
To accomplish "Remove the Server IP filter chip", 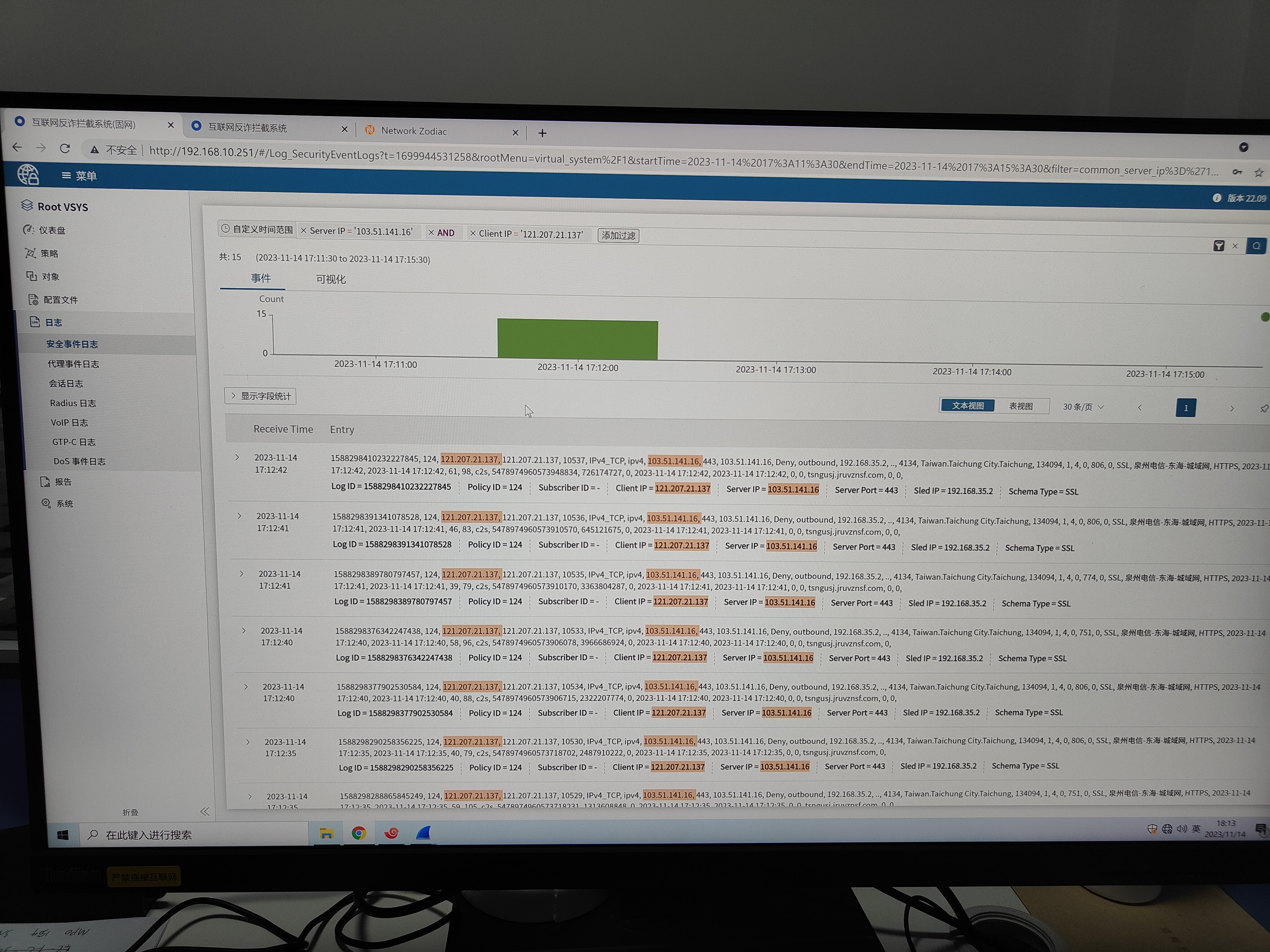I will coord(304,231).
